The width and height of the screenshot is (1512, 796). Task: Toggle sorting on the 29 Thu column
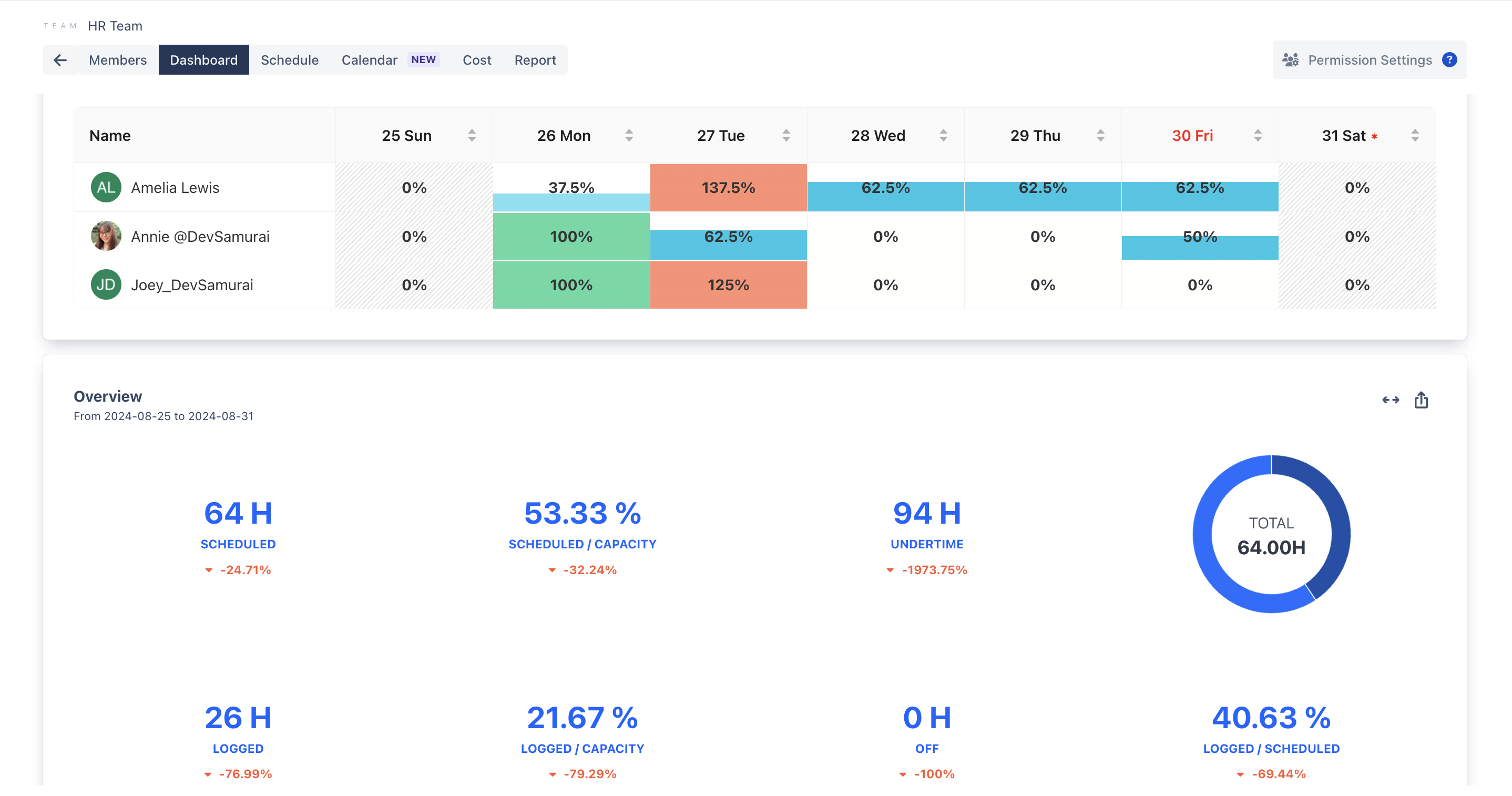coord(1100,136)
